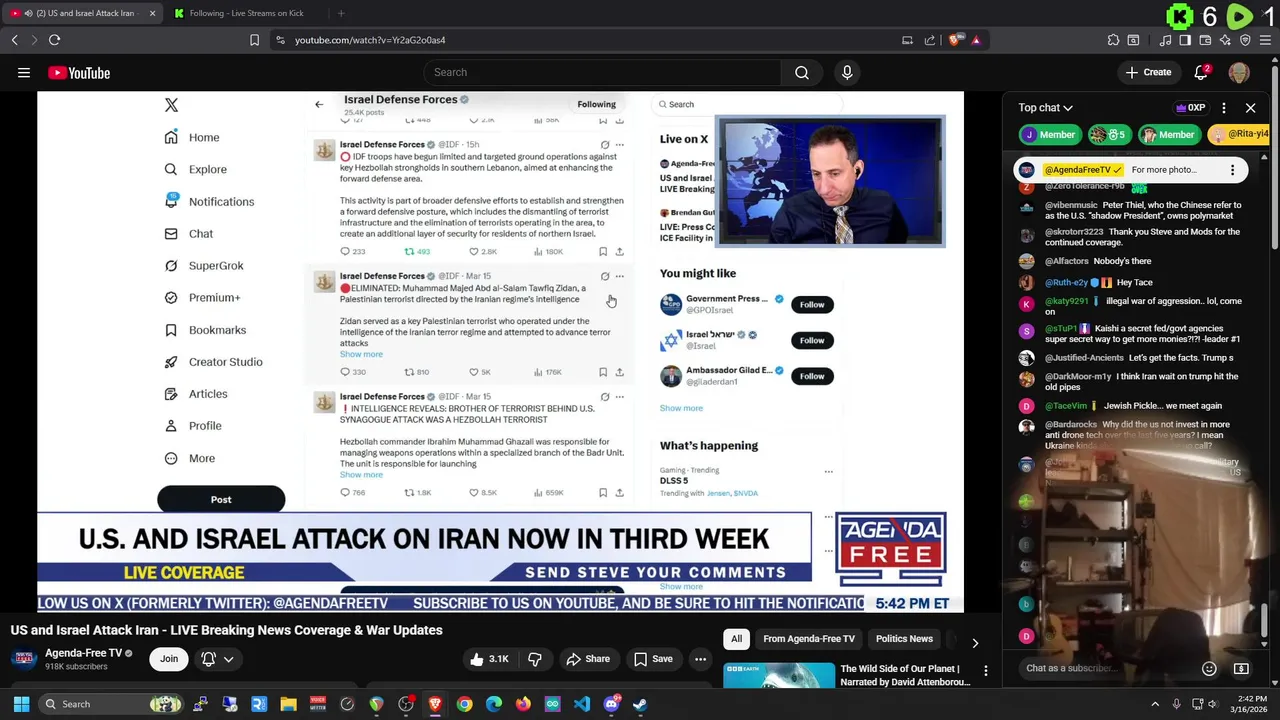The image size is (1280, 720).
Task: Reload the page in the browser
Action: tap(54, 40)
